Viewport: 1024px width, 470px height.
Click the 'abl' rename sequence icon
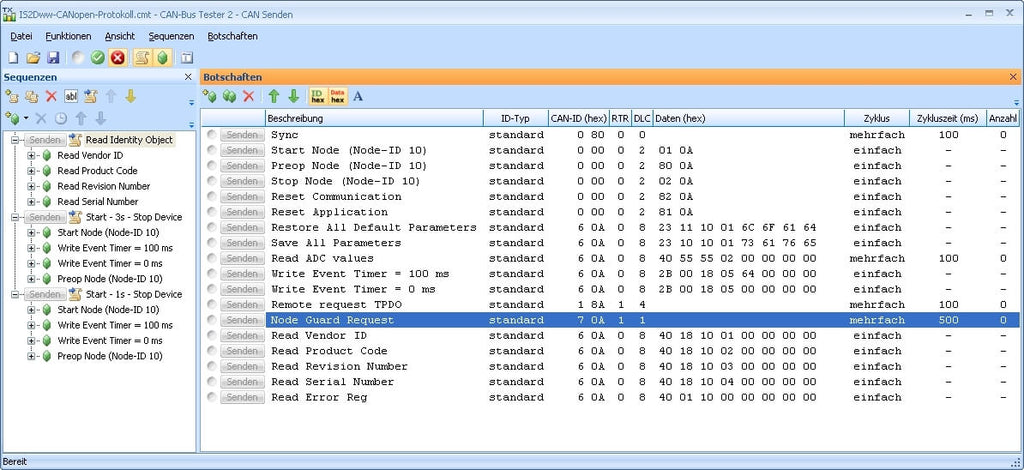(71, 97)
